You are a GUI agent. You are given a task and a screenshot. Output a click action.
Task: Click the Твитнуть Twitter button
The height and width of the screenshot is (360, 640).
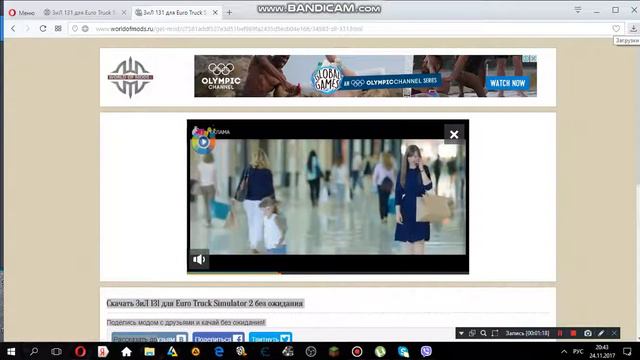click(270, 338)
